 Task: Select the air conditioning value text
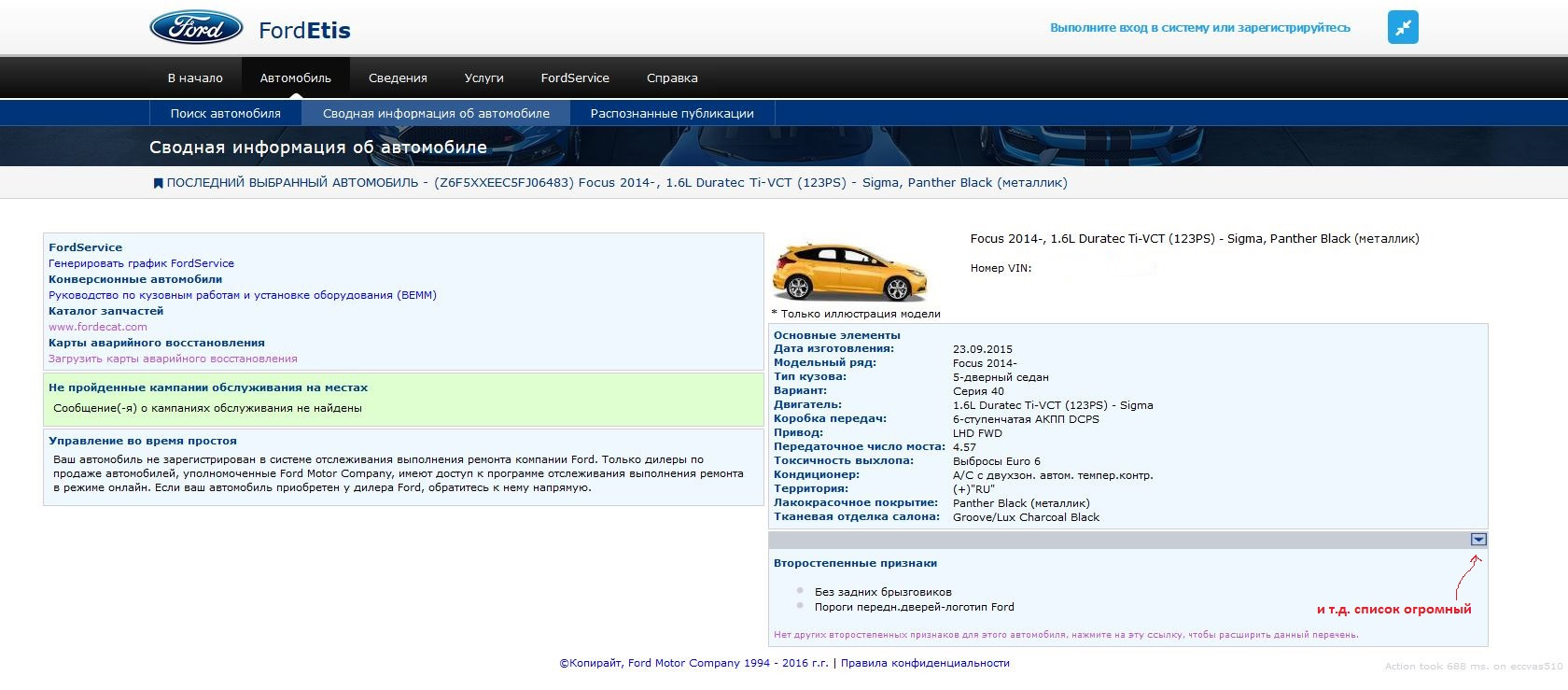click(x=1053, y=475)
